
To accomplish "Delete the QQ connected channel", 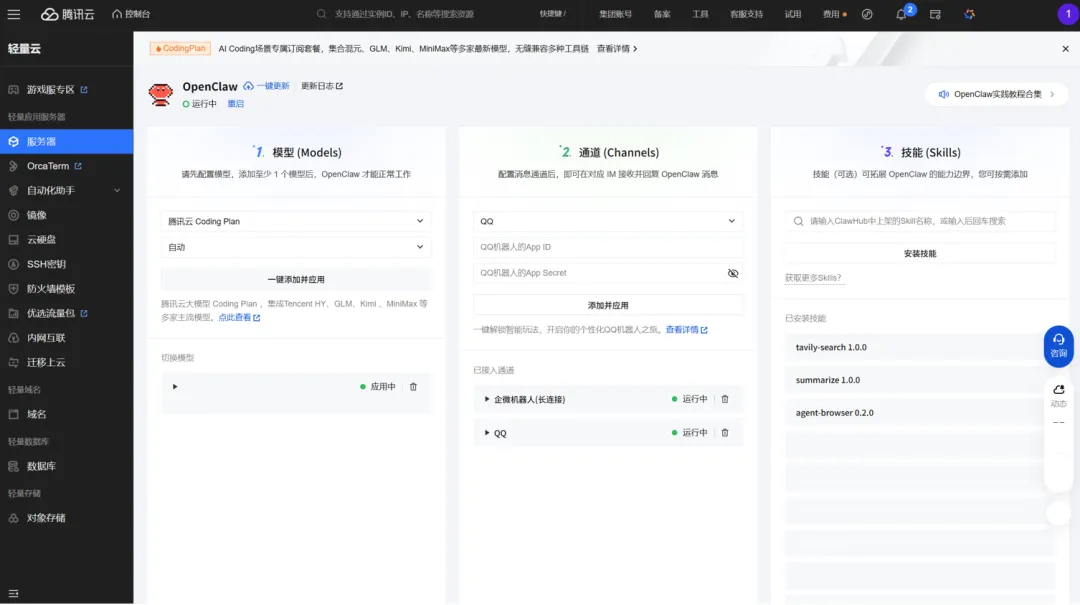I will (725, 433).
